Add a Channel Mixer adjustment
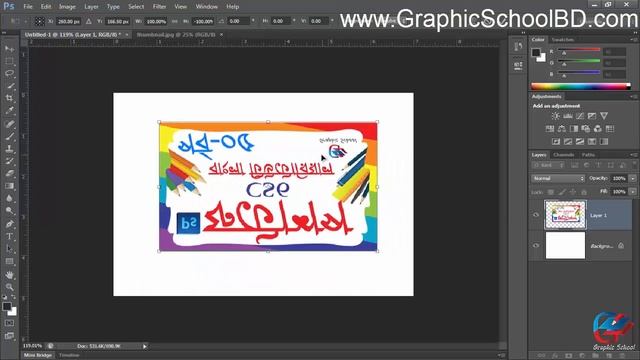 (x=598, y=129)
